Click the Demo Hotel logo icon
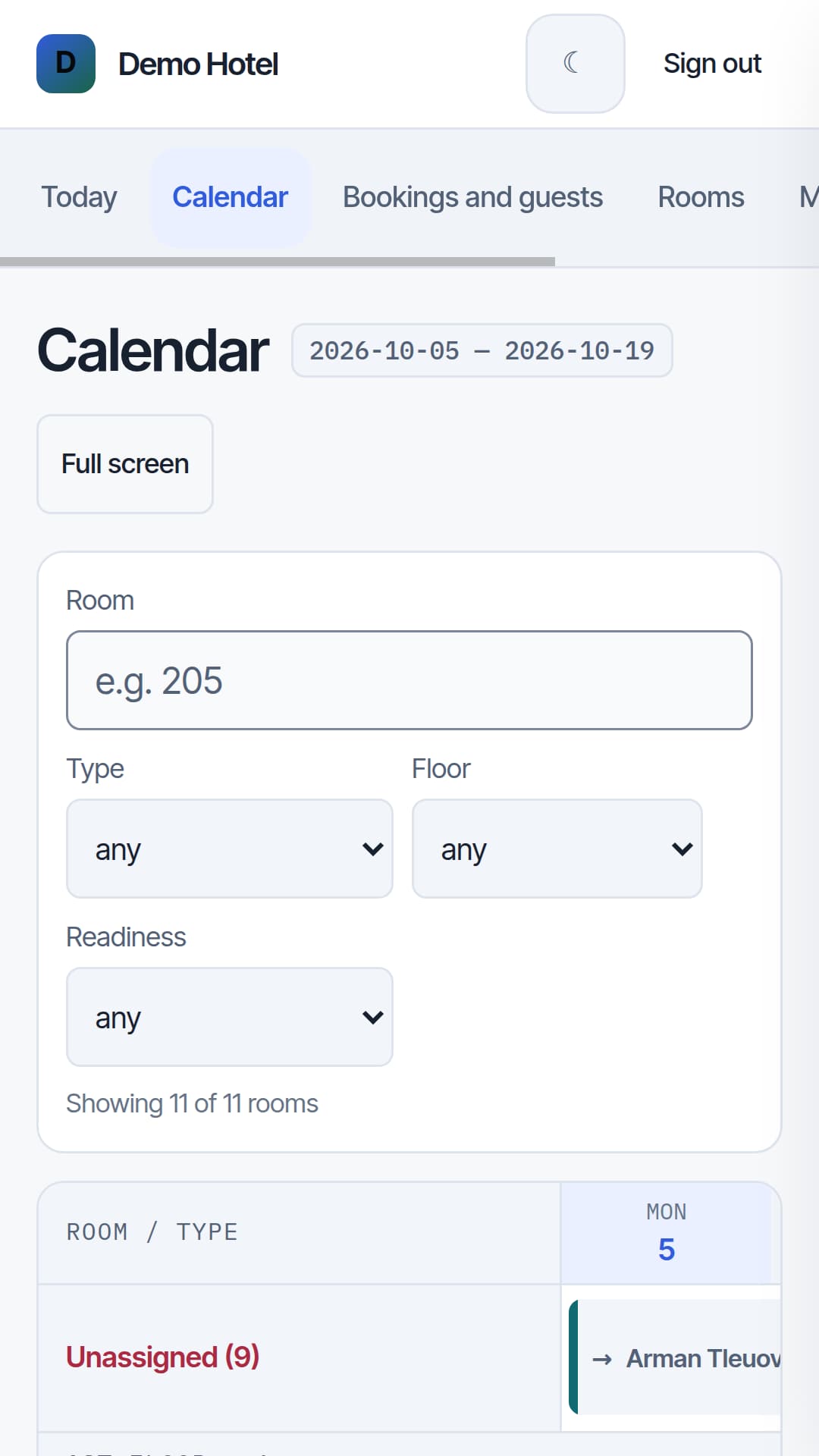The image size is (819, 1456). tap(66, 64)
